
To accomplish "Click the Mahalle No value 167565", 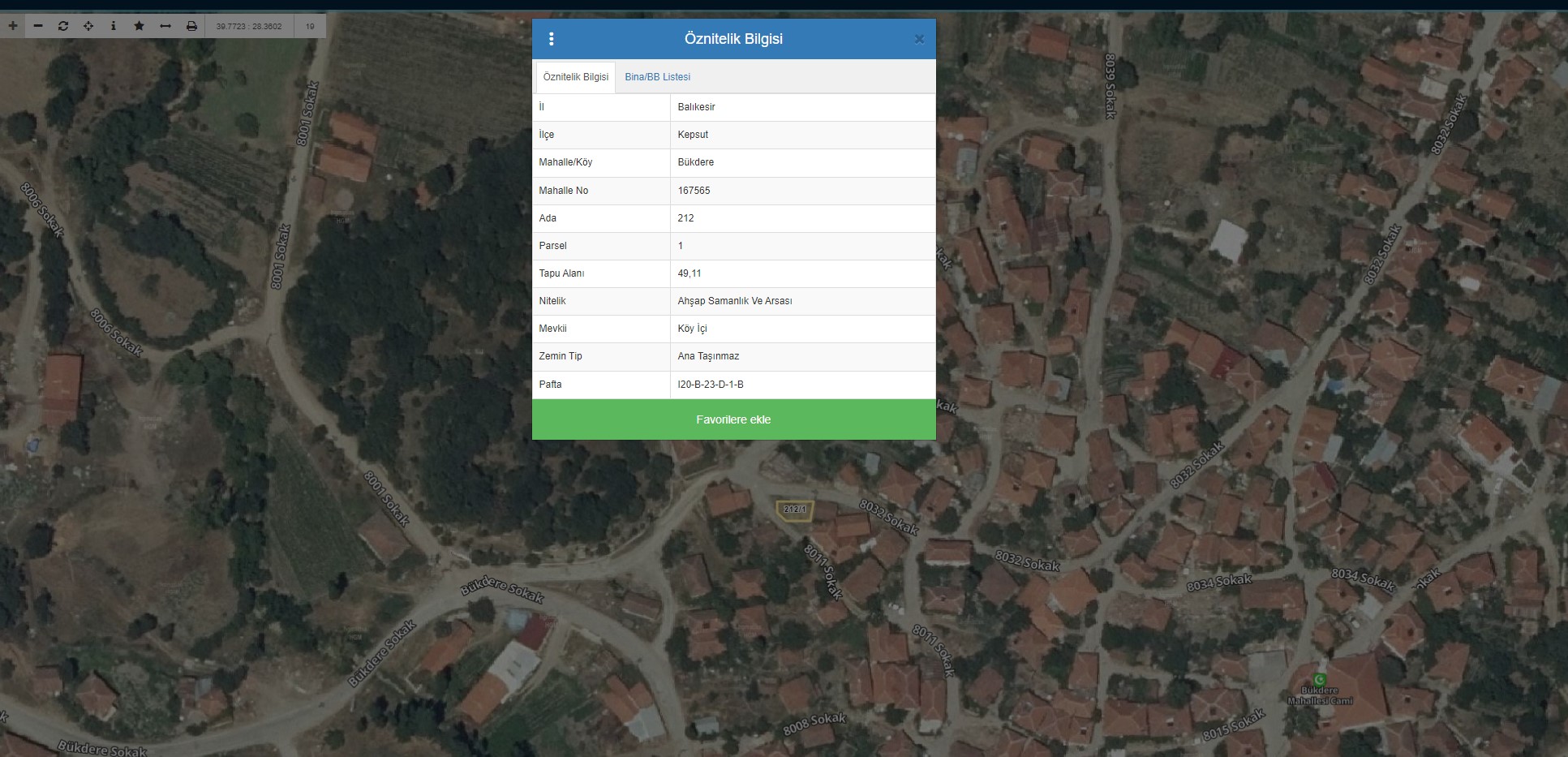I will 694,191.
